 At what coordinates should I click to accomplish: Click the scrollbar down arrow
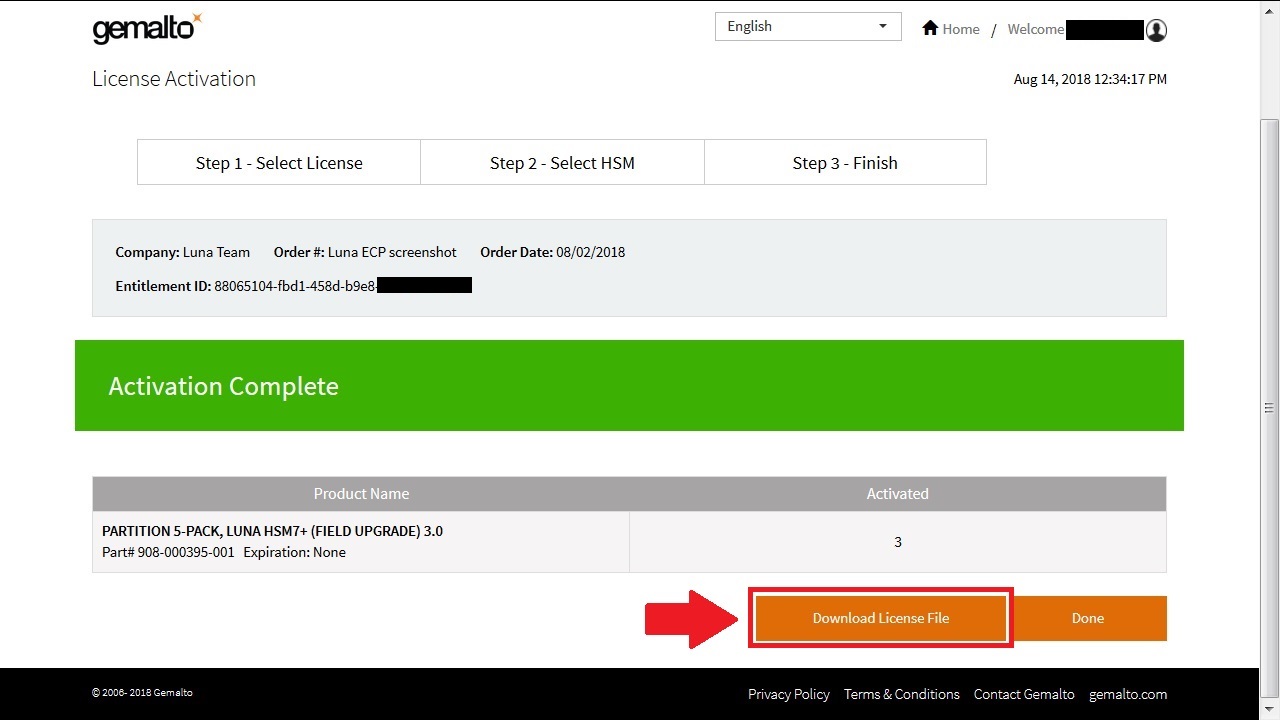1269,709
